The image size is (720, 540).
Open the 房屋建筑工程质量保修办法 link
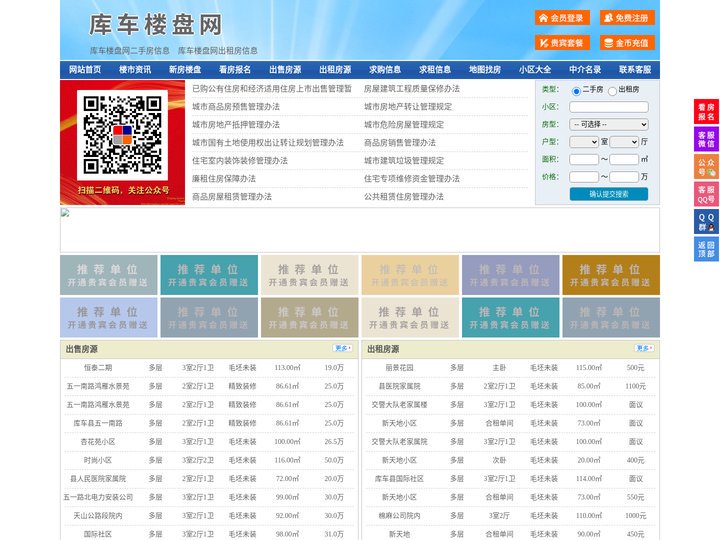pyautogui.click(x=412, y=89)
